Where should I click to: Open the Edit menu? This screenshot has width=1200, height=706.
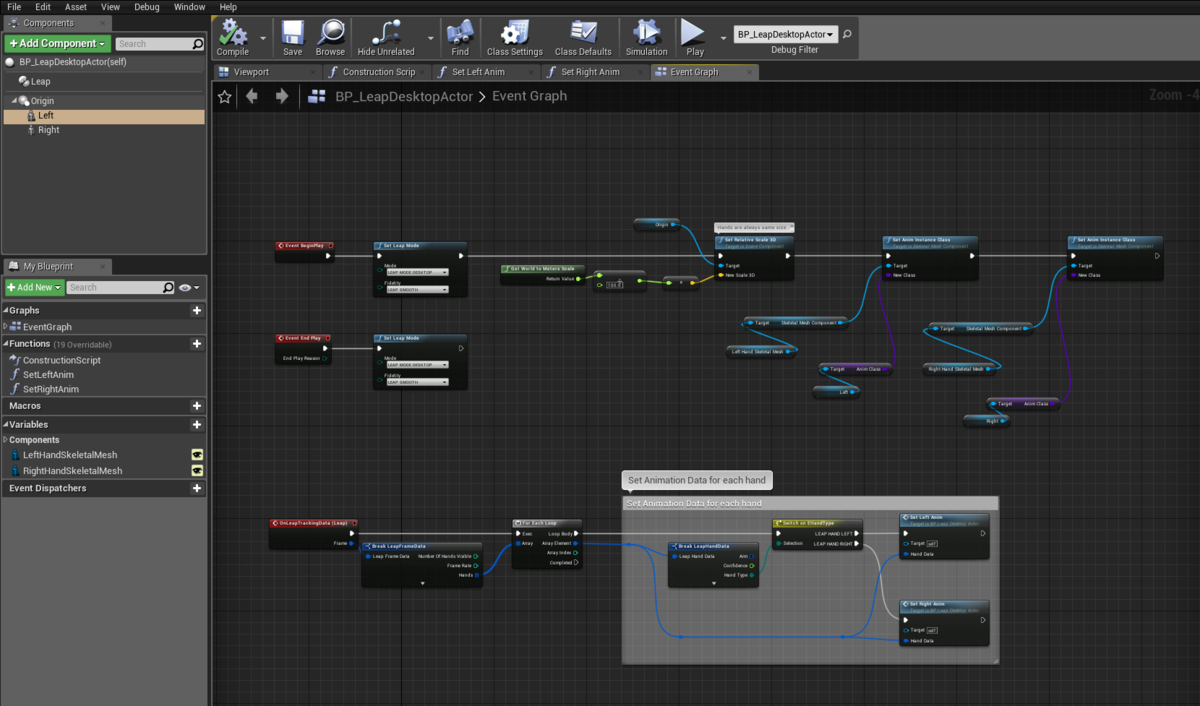coord(43,7)
